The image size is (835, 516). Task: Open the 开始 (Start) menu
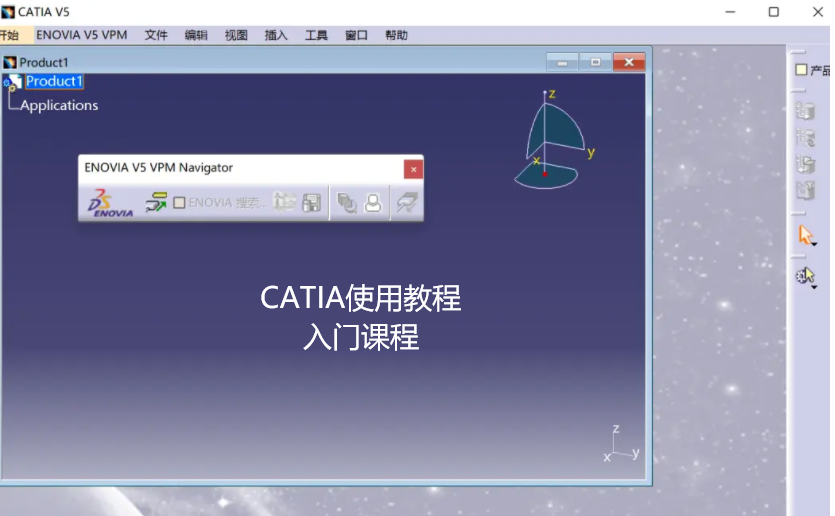[x=9, y=35]
